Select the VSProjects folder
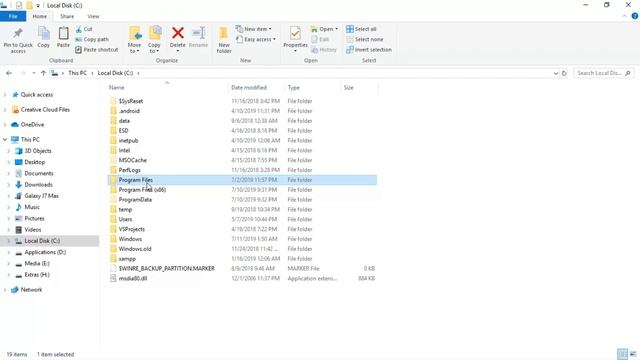This screenshot has width=640, height=360. tap(242, 229)
